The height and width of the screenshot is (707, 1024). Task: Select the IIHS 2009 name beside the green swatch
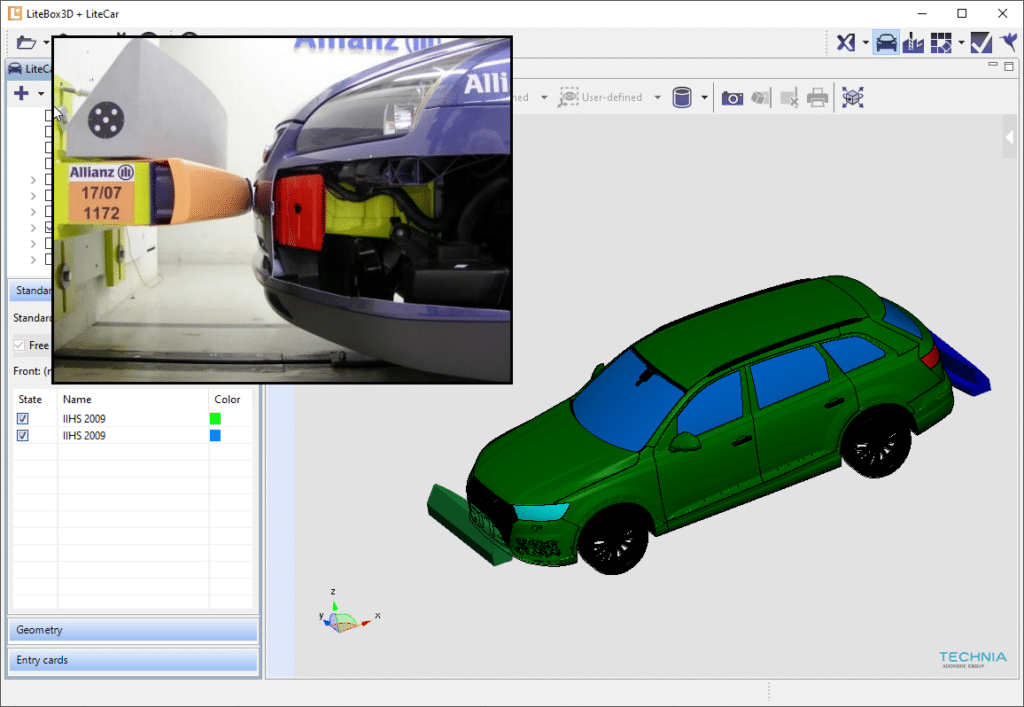84,418
